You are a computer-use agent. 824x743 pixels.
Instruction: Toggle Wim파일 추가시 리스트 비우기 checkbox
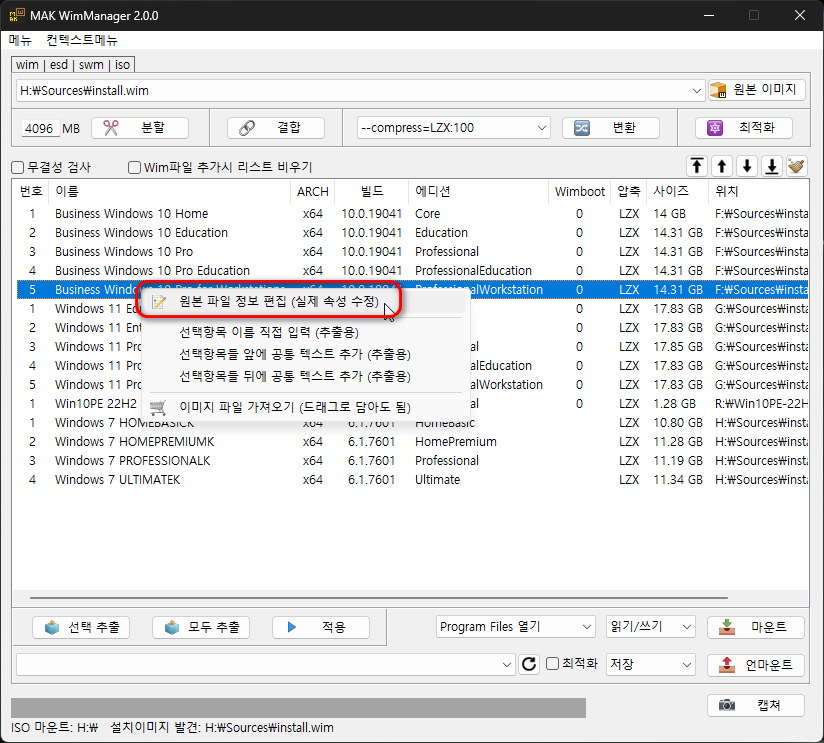click(135, 168)
